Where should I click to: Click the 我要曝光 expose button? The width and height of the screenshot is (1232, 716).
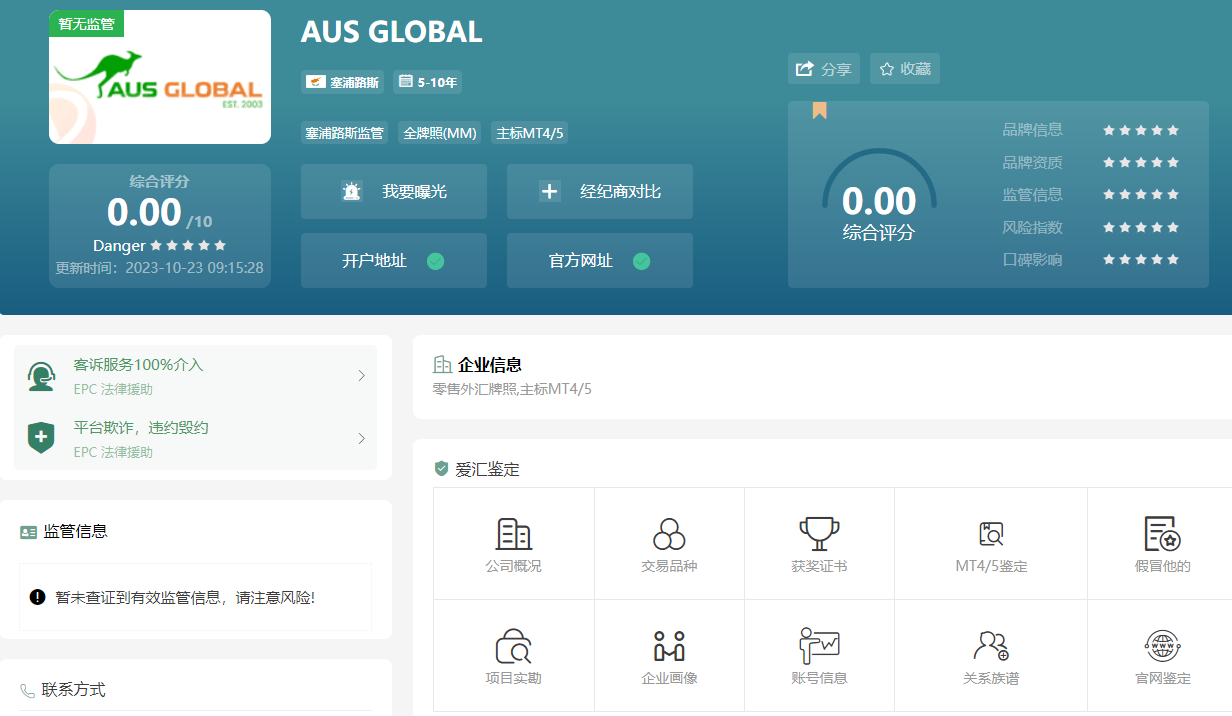[394, 192]
